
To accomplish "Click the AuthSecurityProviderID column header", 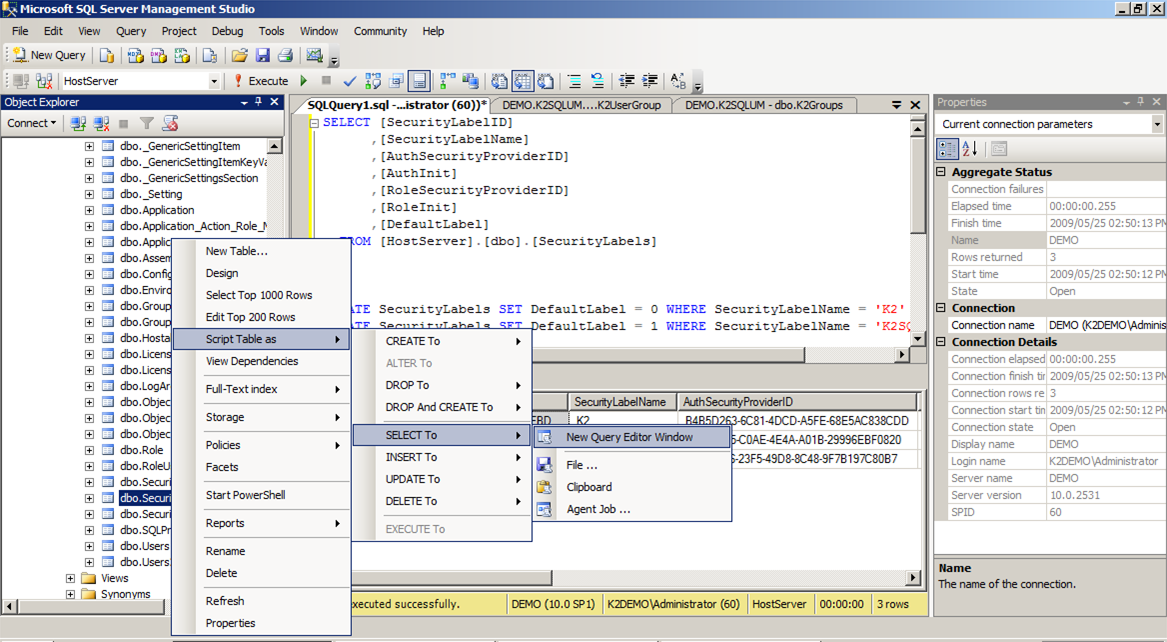I will click(797, 402).
